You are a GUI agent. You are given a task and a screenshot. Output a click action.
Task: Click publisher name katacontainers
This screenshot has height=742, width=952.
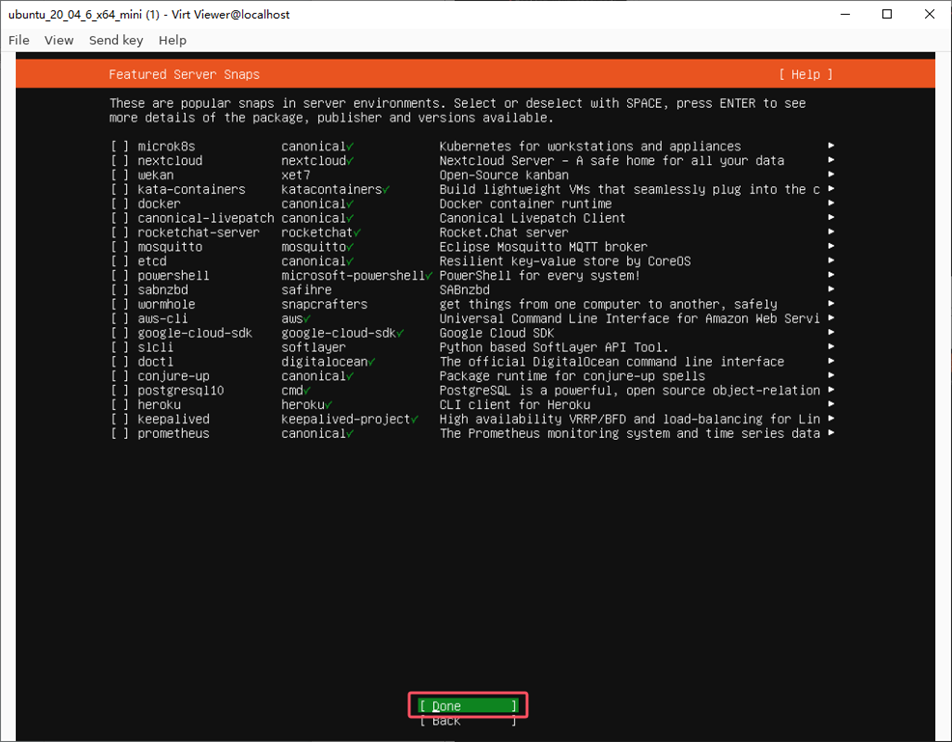pos(332,189)
